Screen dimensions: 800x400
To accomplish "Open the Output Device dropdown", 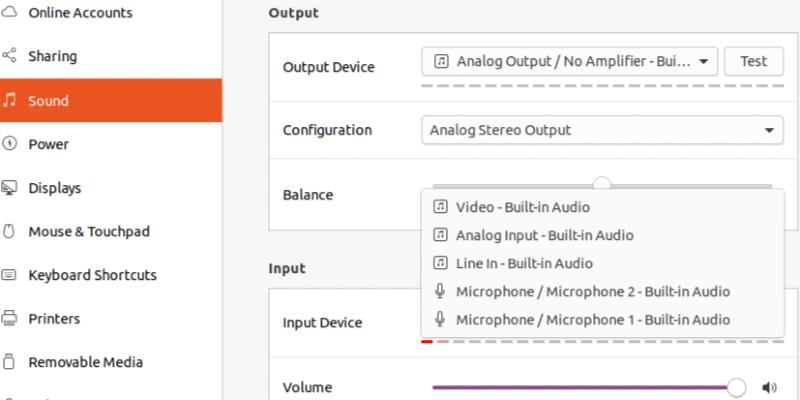I will (x=569, y=61).
